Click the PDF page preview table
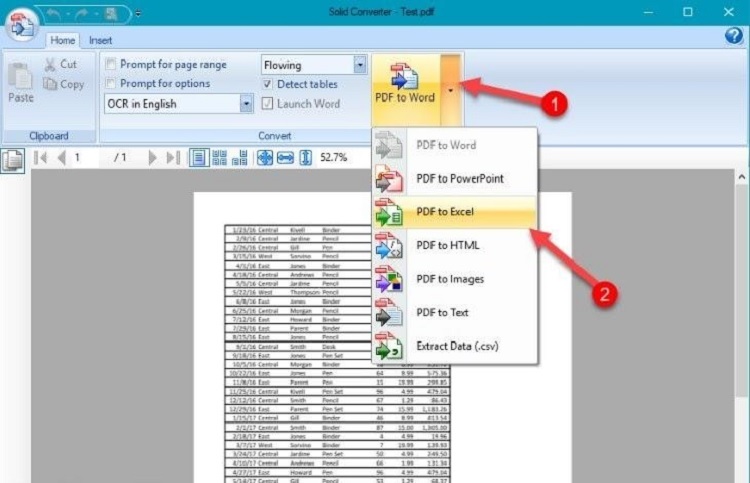The width and height of the screenshot is (750, 483). [337, 354]
